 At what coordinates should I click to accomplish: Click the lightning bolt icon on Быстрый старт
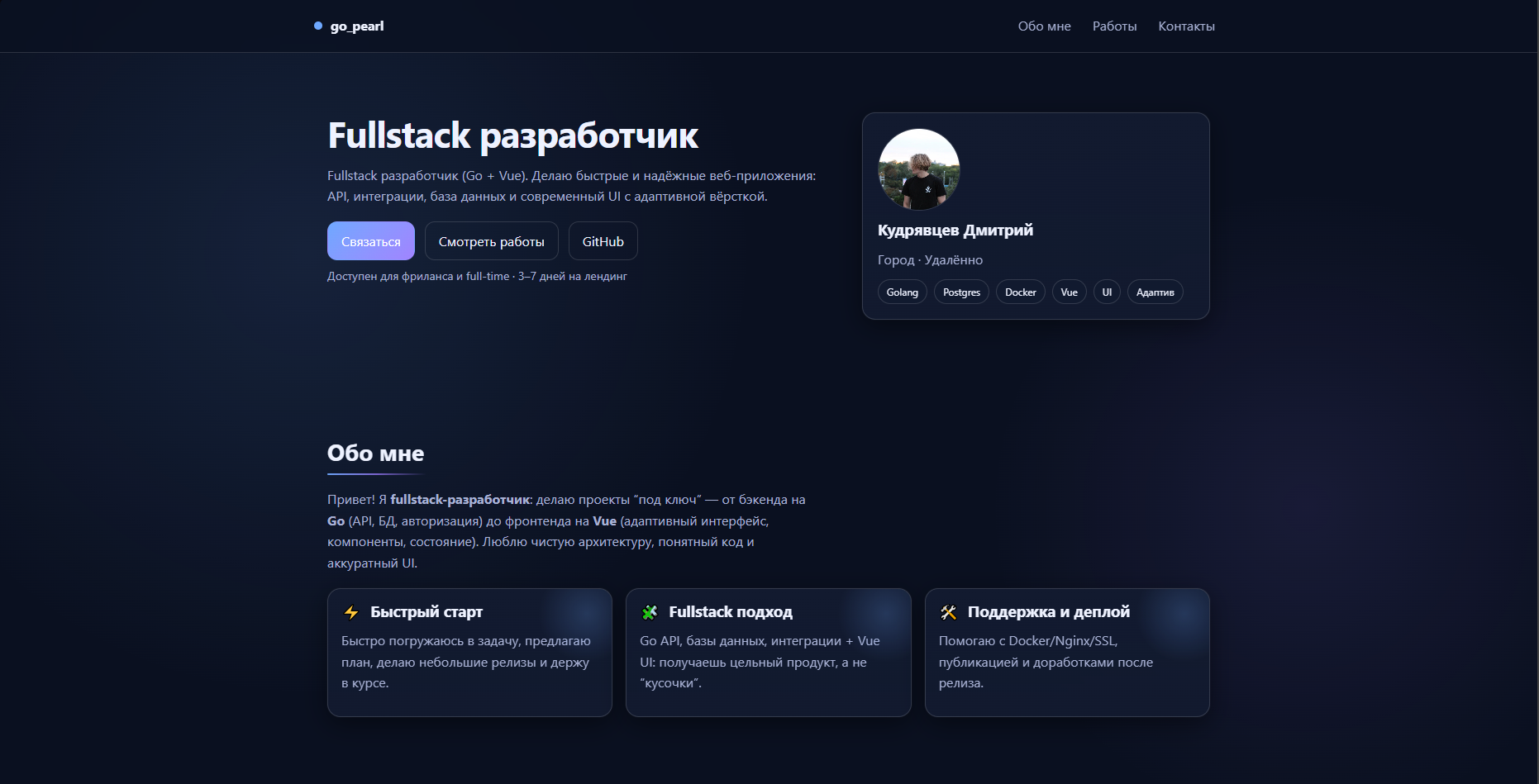[351, 612]
